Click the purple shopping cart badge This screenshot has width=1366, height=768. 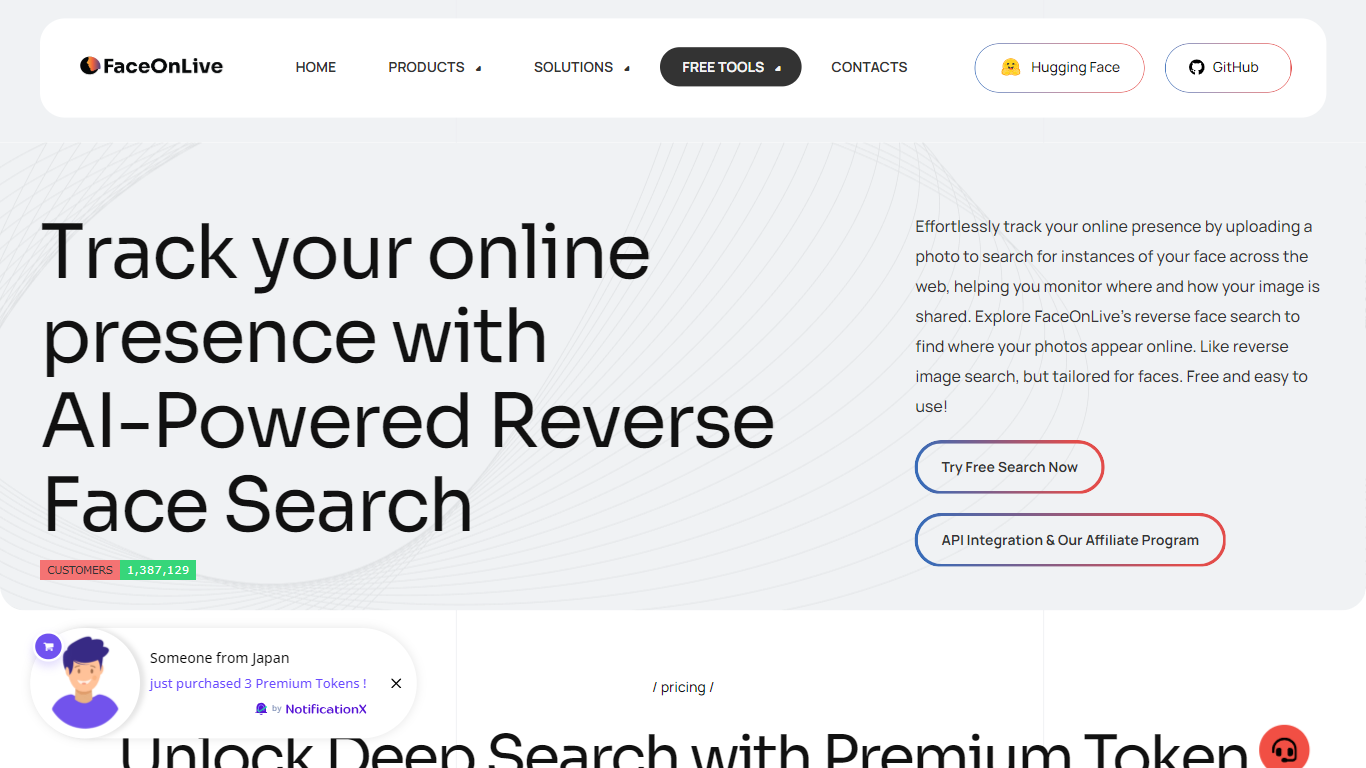click(x=48, y=646)
